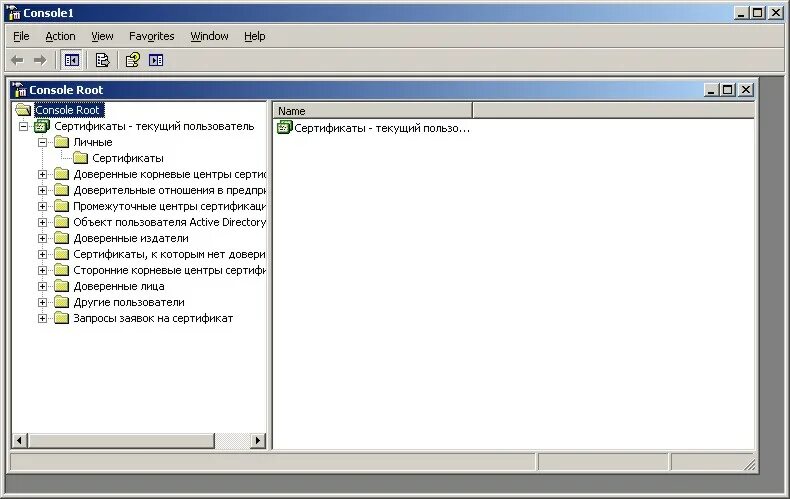
Task: Select Доверенные издатели tree label
Action: (x=131, y=238)
